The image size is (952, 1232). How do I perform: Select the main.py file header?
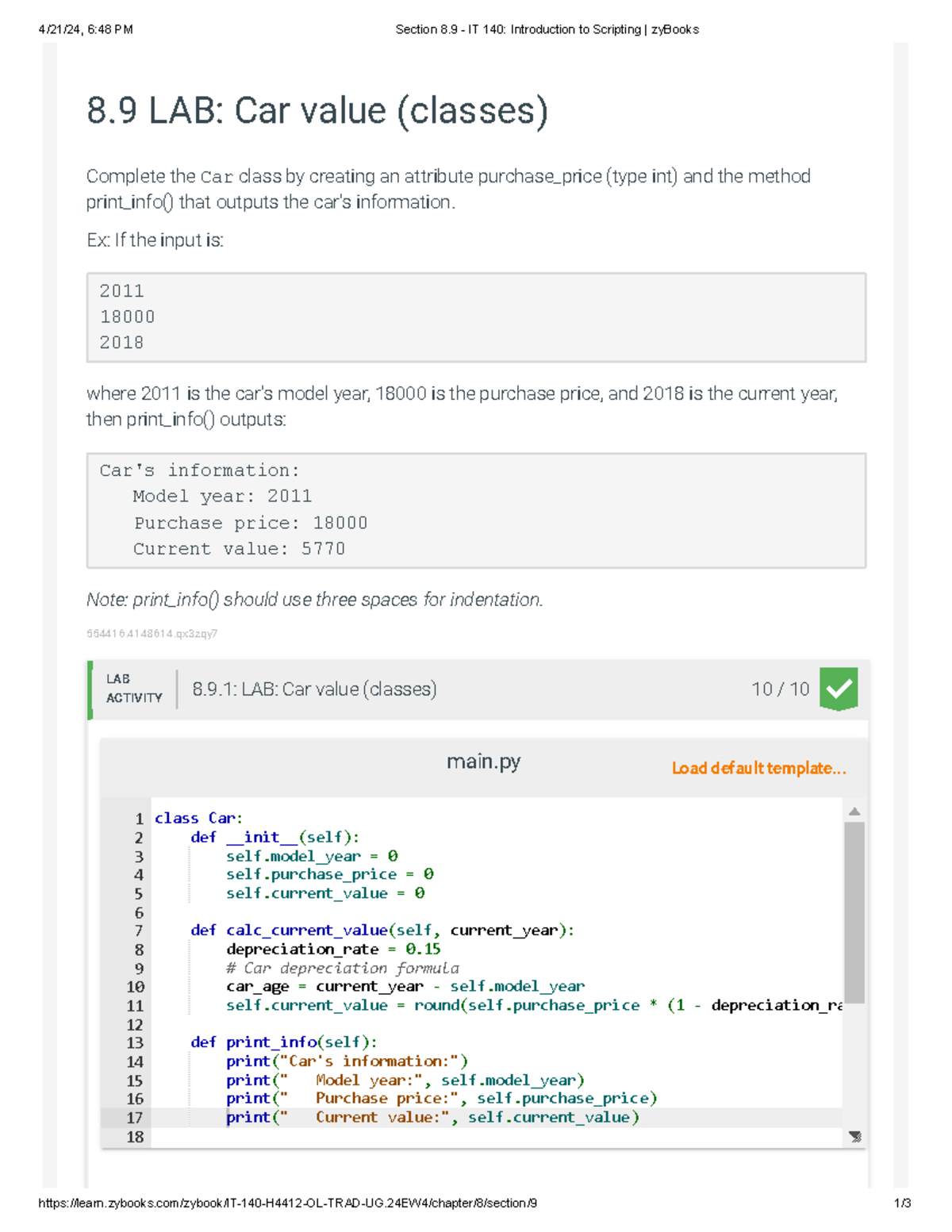(x=483, y=762)
